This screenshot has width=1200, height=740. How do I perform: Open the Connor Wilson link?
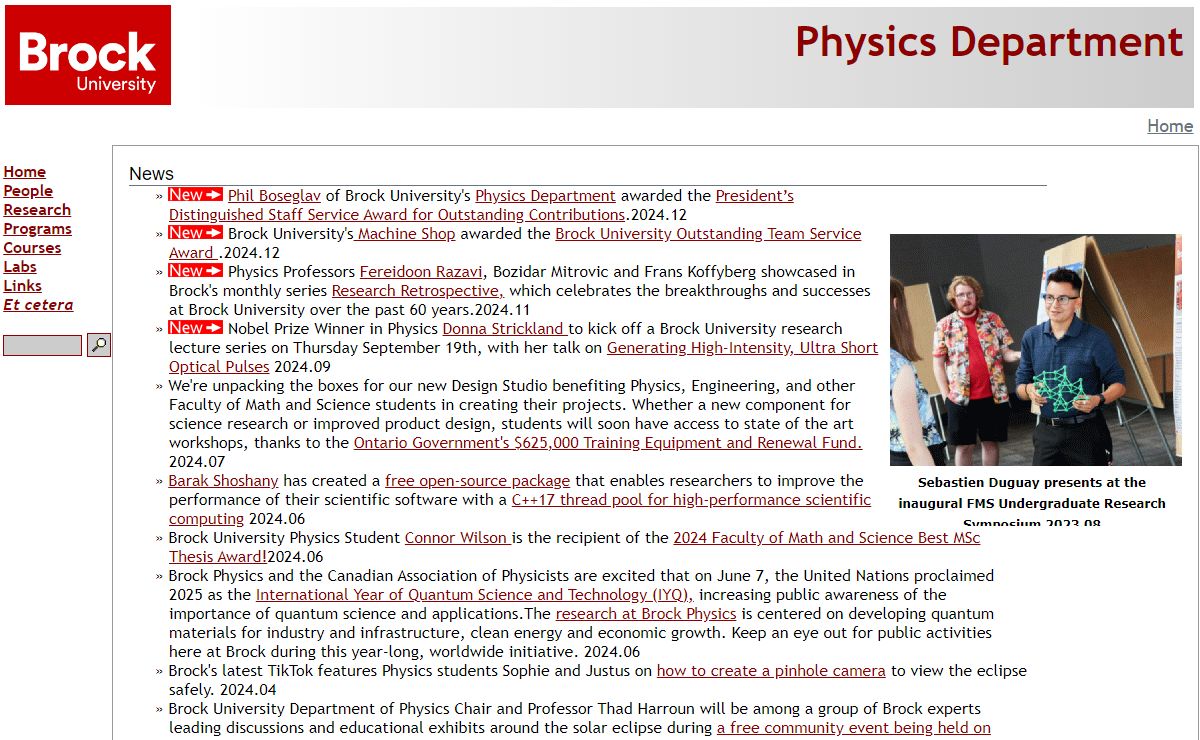[458, 538]
